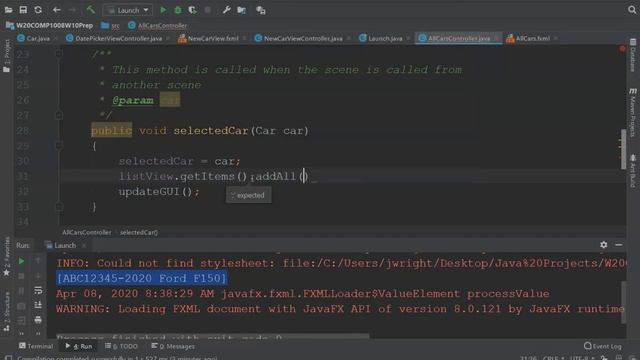The height and width of the screenshot is (360, 640).
Task: Close the Launch.java editor tab
Action: click(409, 38)
